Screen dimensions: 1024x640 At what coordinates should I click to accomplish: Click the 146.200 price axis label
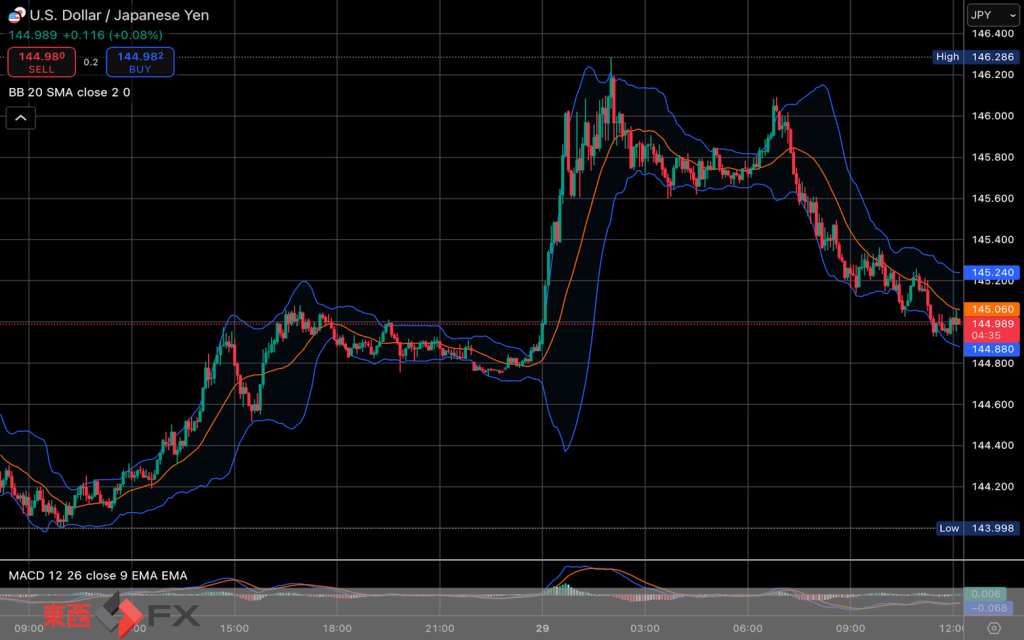(993, 74)
